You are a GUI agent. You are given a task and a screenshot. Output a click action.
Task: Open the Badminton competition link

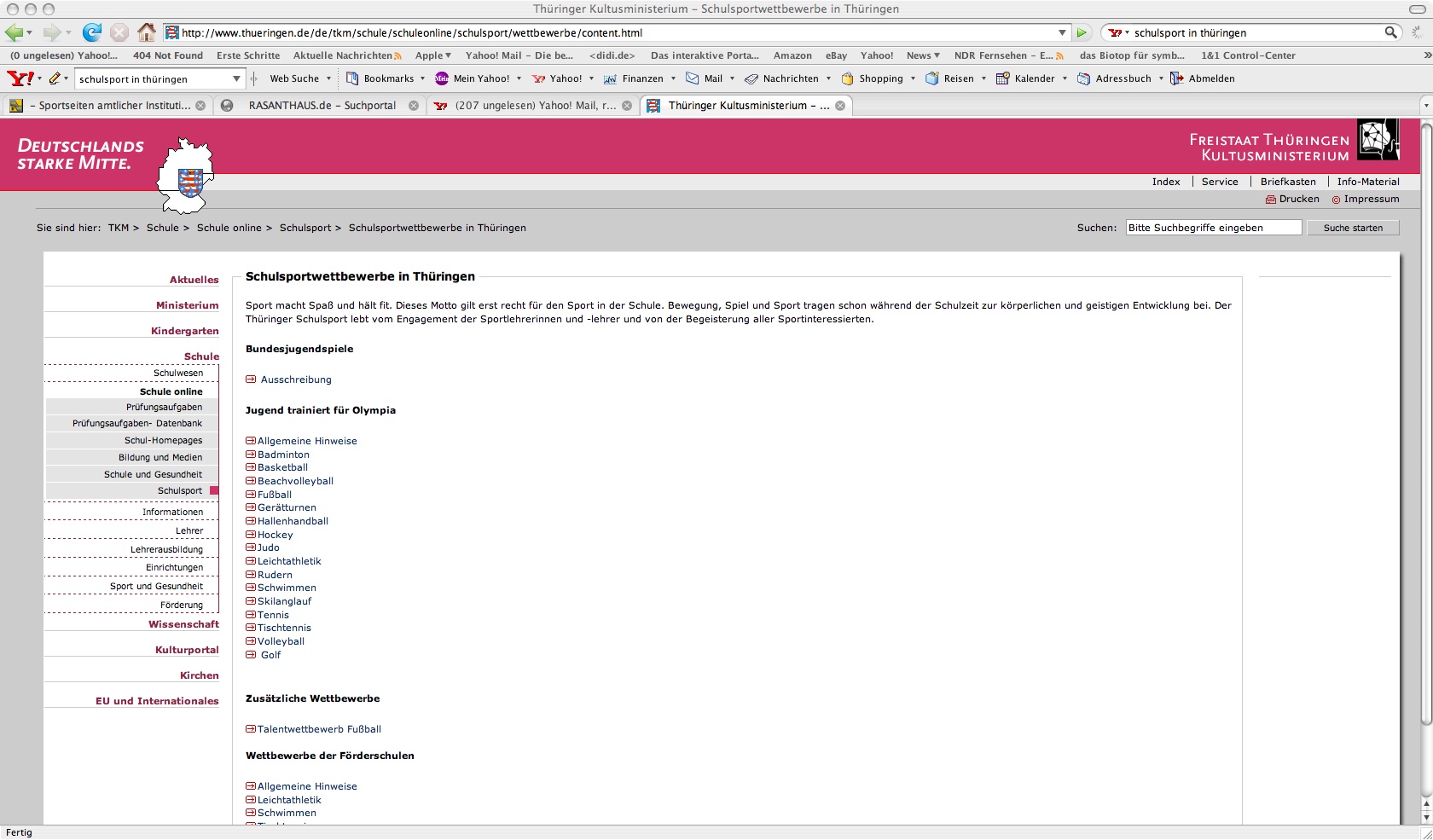point(283,455)
